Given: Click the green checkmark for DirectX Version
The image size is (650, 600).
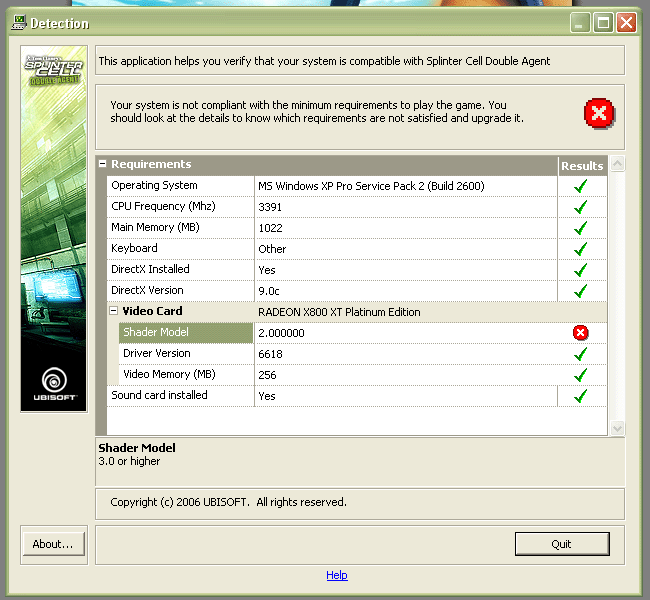Looking at the screenshot, I should click(x=580, y=291).
